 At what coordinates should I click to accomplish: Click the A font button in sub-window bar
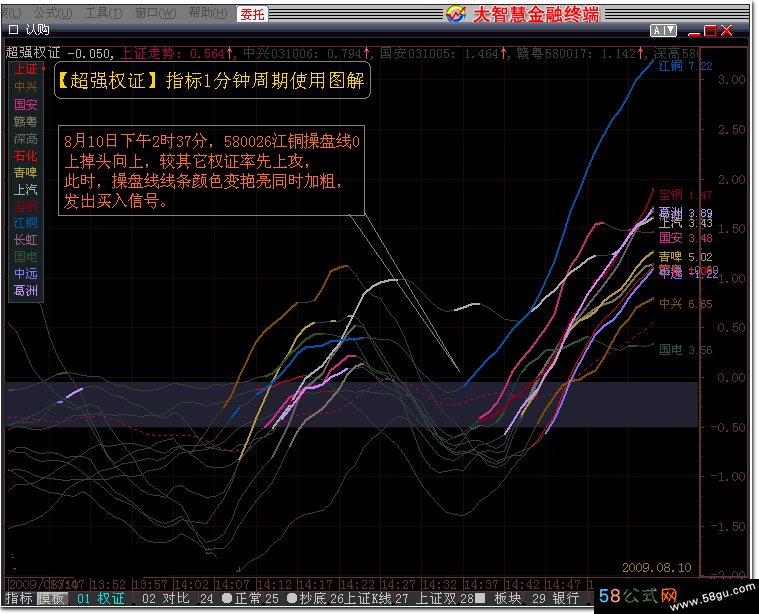(657, 31)
